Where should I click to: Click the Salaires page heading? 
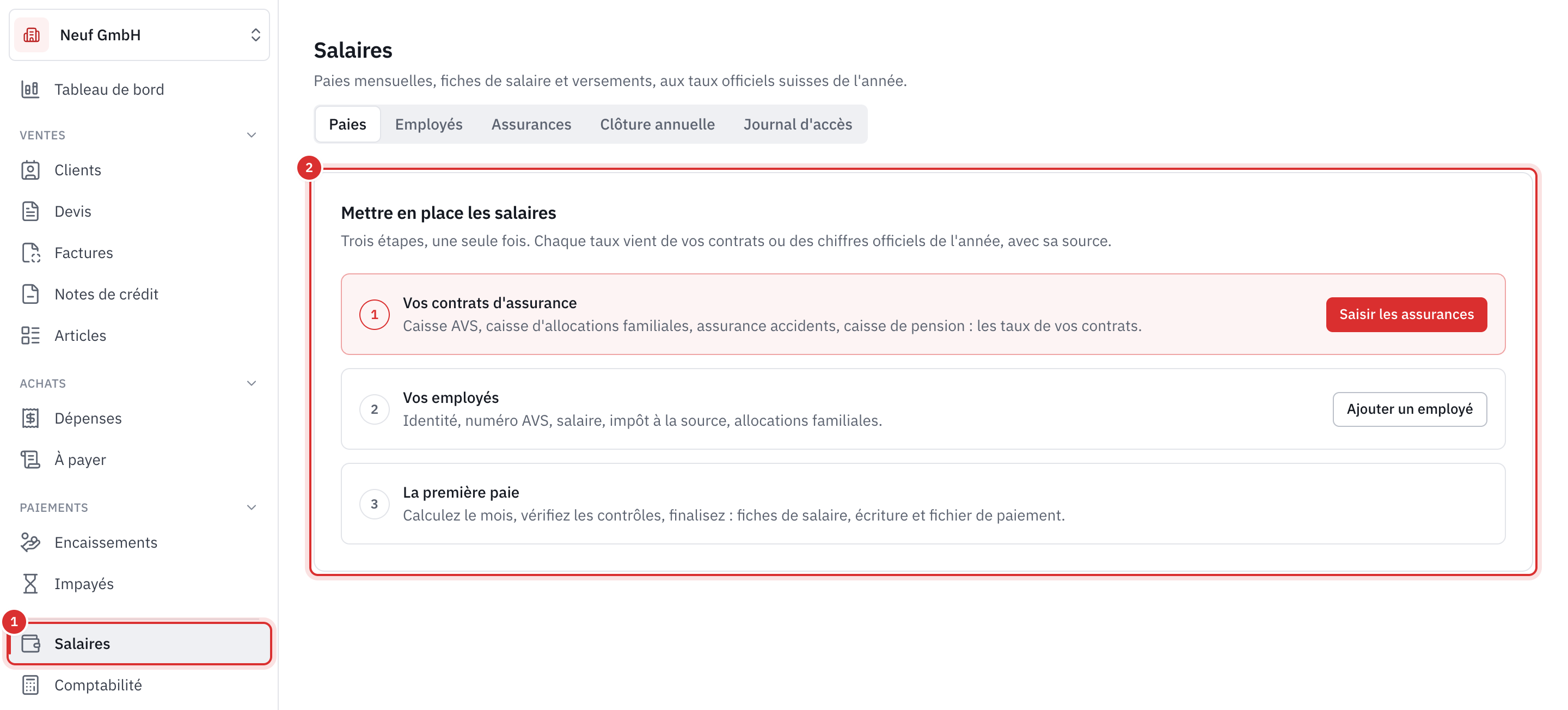pos(353,50)
